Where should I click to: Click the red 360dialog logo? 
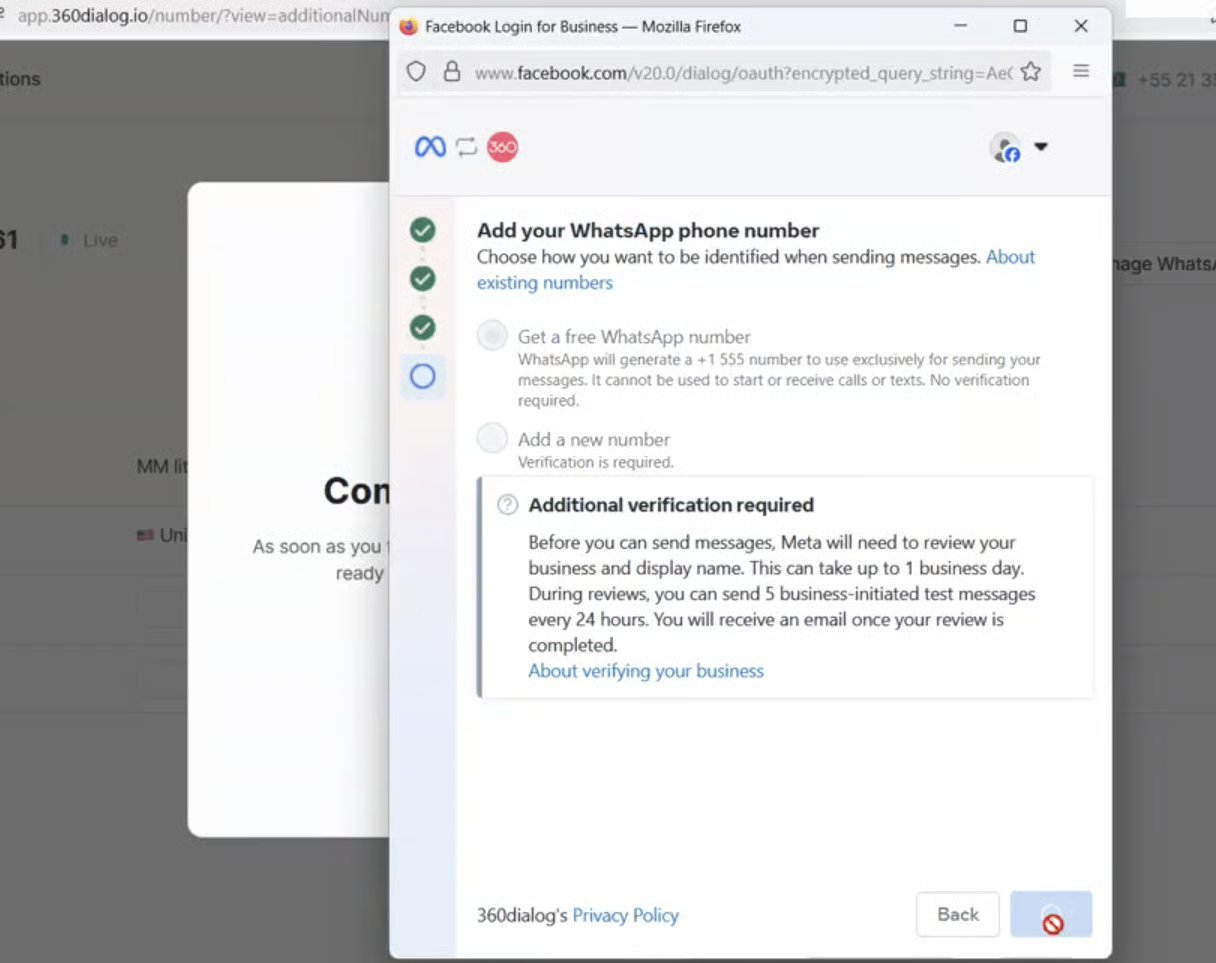502,147
